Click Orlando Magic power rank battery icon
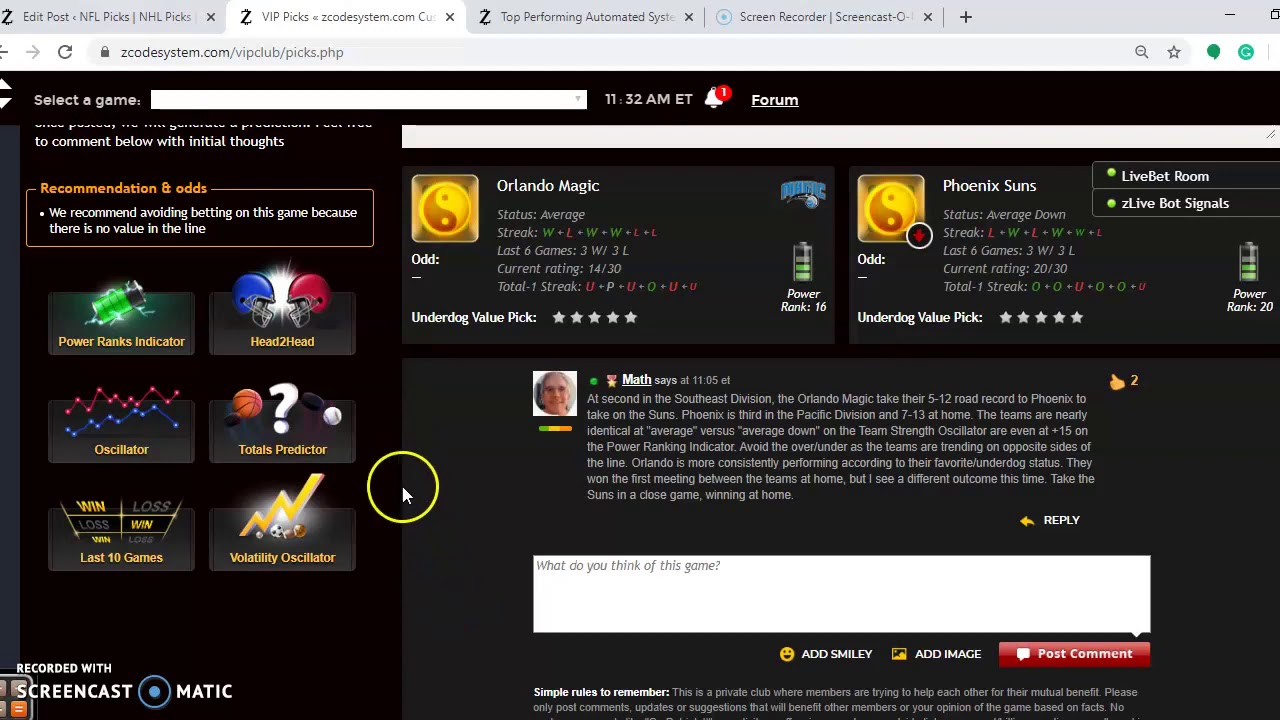Image resolution: width=1280 pixels, height=720 pixels. point(803,262)
